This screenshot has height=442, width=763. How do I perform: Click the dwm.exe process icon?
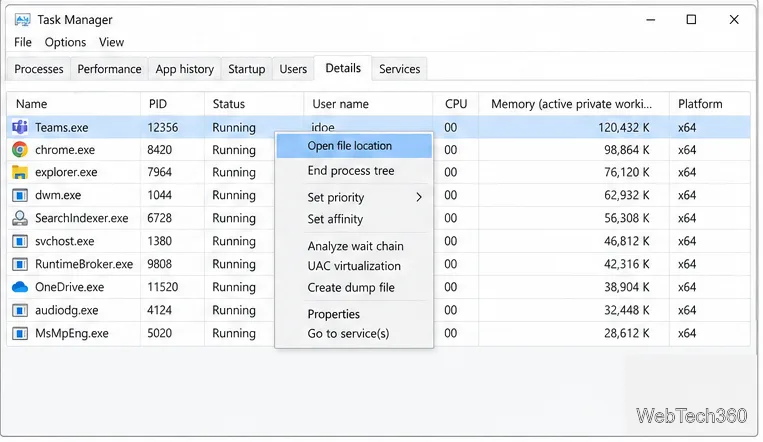(19, 195)
